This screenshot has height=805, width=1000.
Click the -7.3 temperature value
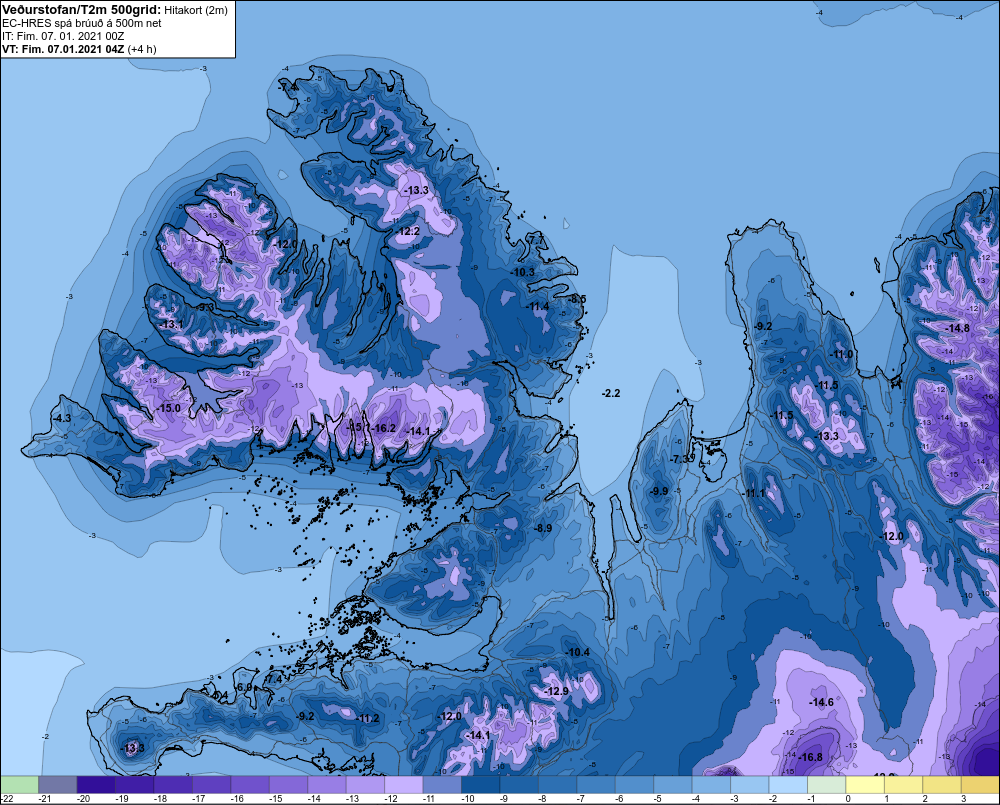680,459
